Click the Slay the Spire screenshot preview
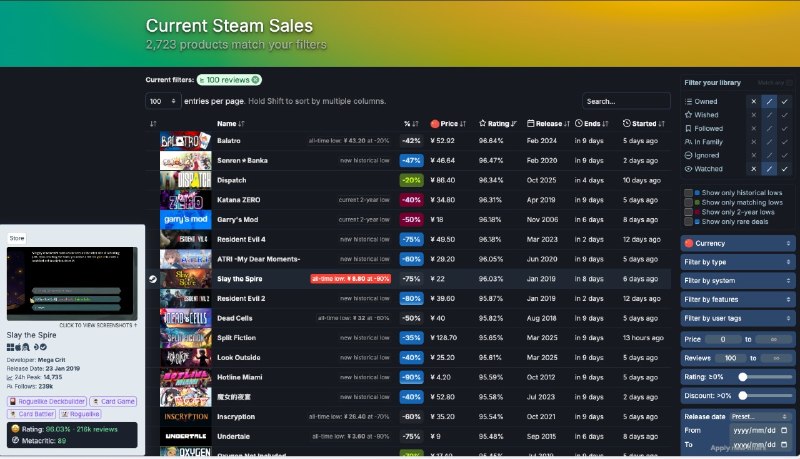Screen dimensions: 800x459 coord(72,284)
